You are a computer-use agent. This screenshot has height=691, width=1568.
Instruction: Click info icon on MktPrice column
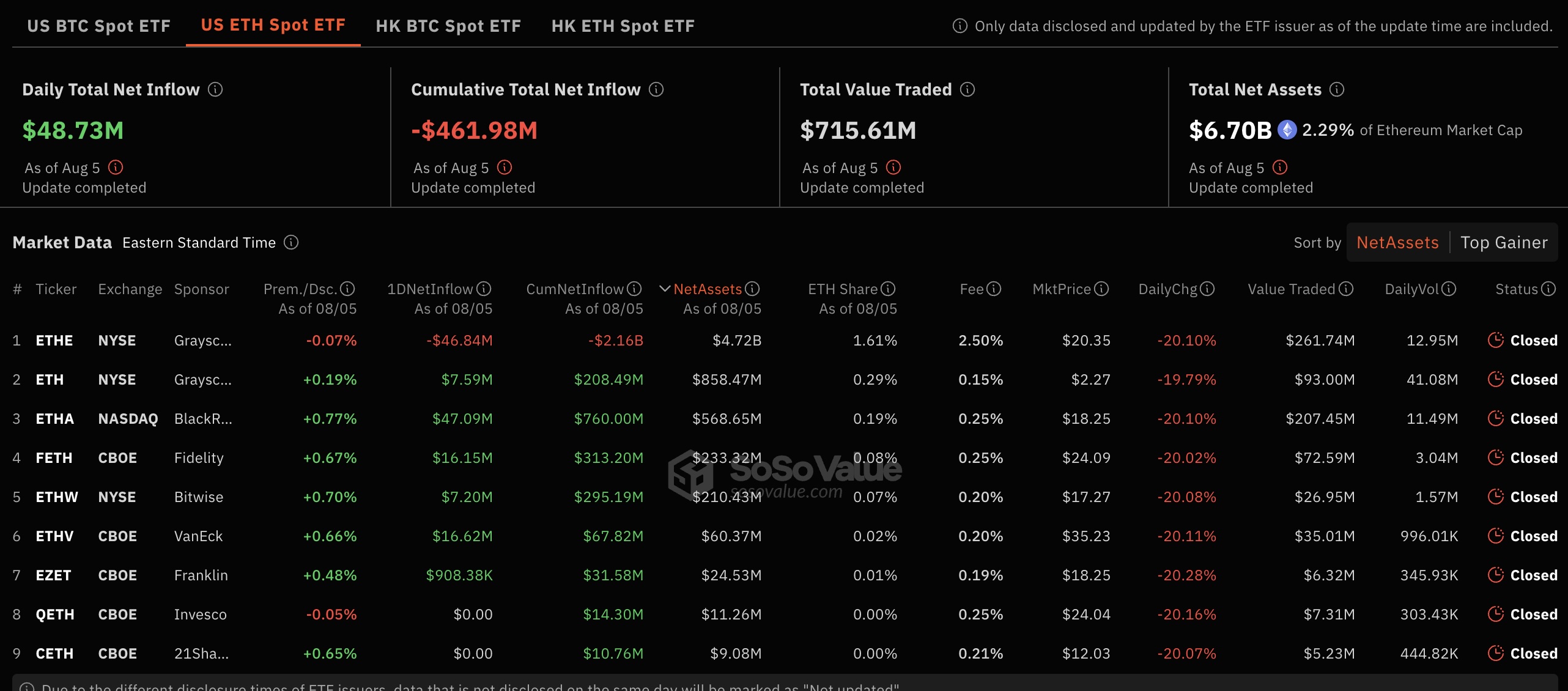tap(1101, 289)
